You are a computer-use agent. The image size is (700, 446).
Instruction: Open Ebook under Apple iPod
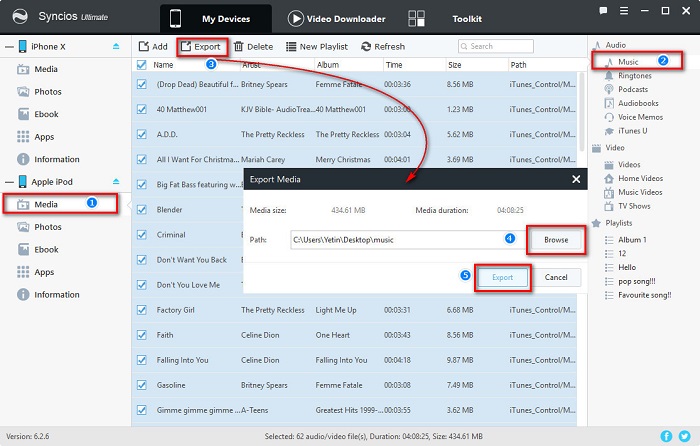point(46,250)
